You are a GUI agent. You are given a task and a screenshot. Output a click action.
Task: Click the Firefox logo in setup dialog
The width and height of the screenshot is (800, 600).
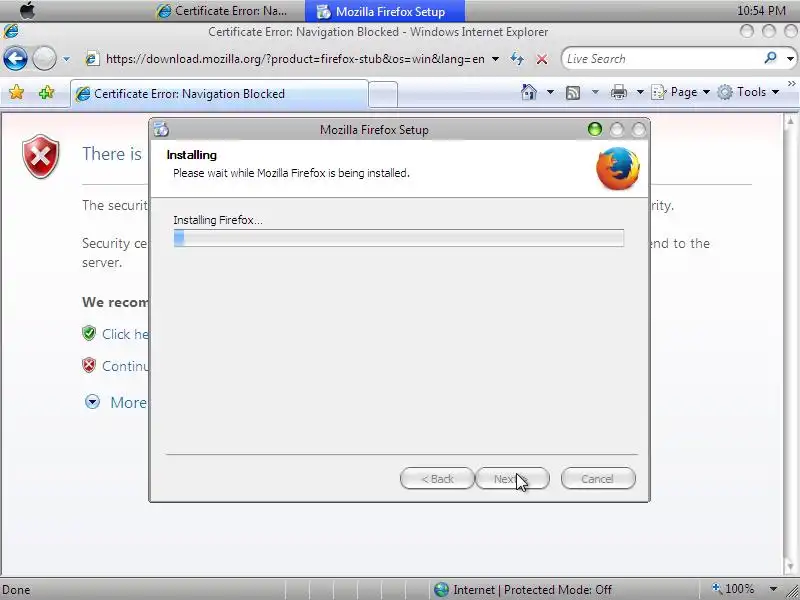pyautogui.click(x=617, y=168)
